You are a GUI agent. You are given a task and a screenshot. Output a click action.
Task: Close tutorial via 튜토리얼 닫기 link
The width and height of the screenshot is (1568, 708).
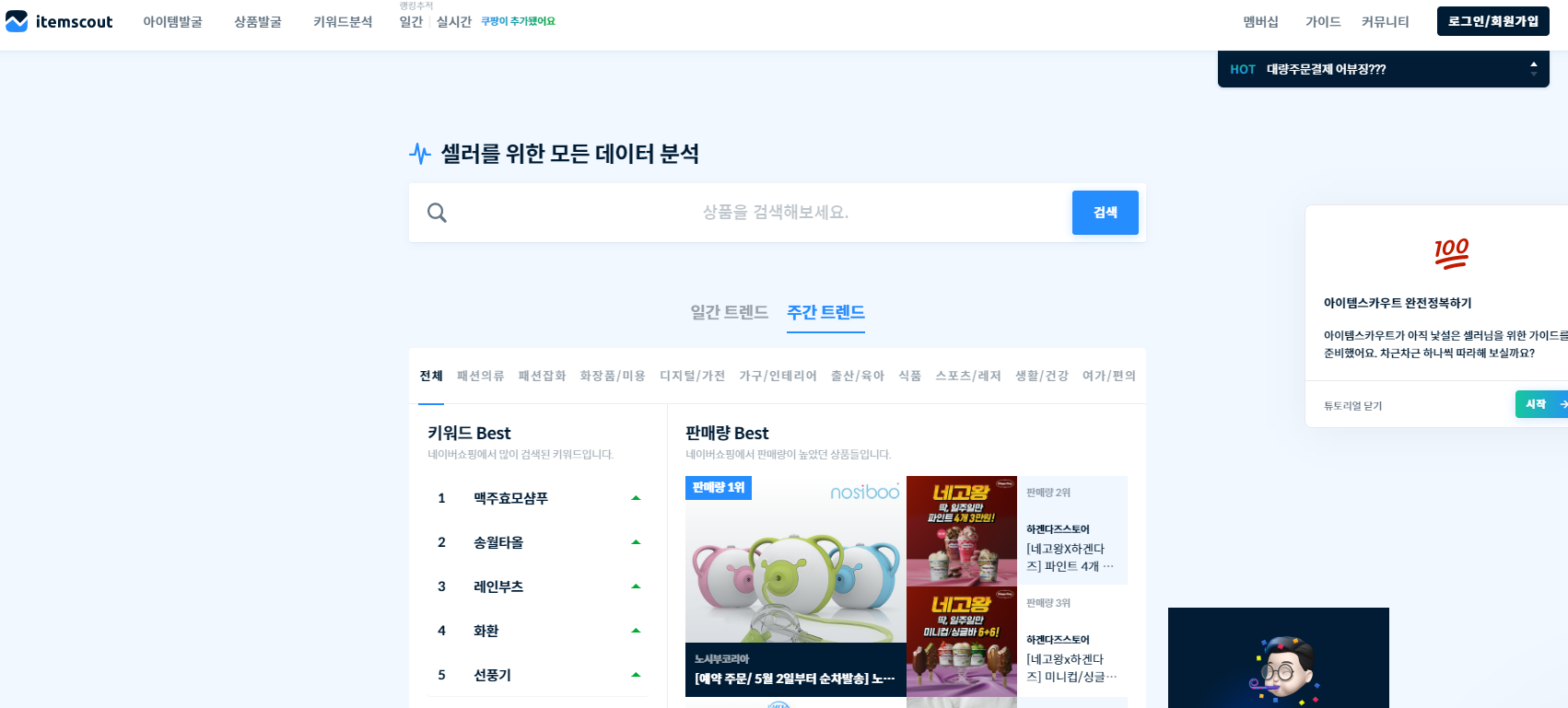click(1352, 406)
